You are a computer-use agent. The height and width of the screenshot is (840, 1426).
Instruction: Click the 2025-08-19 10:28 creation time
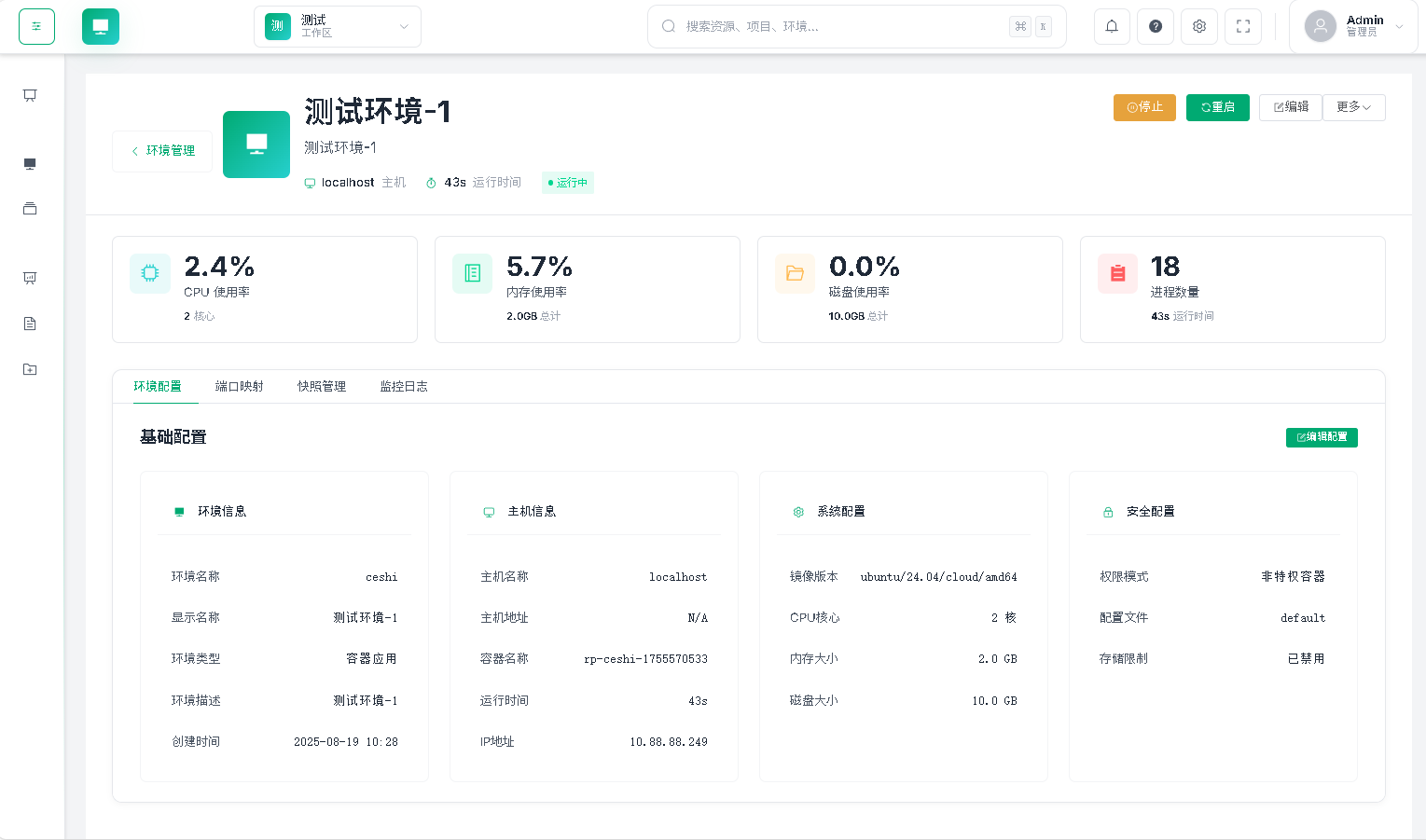pos(346,742)
